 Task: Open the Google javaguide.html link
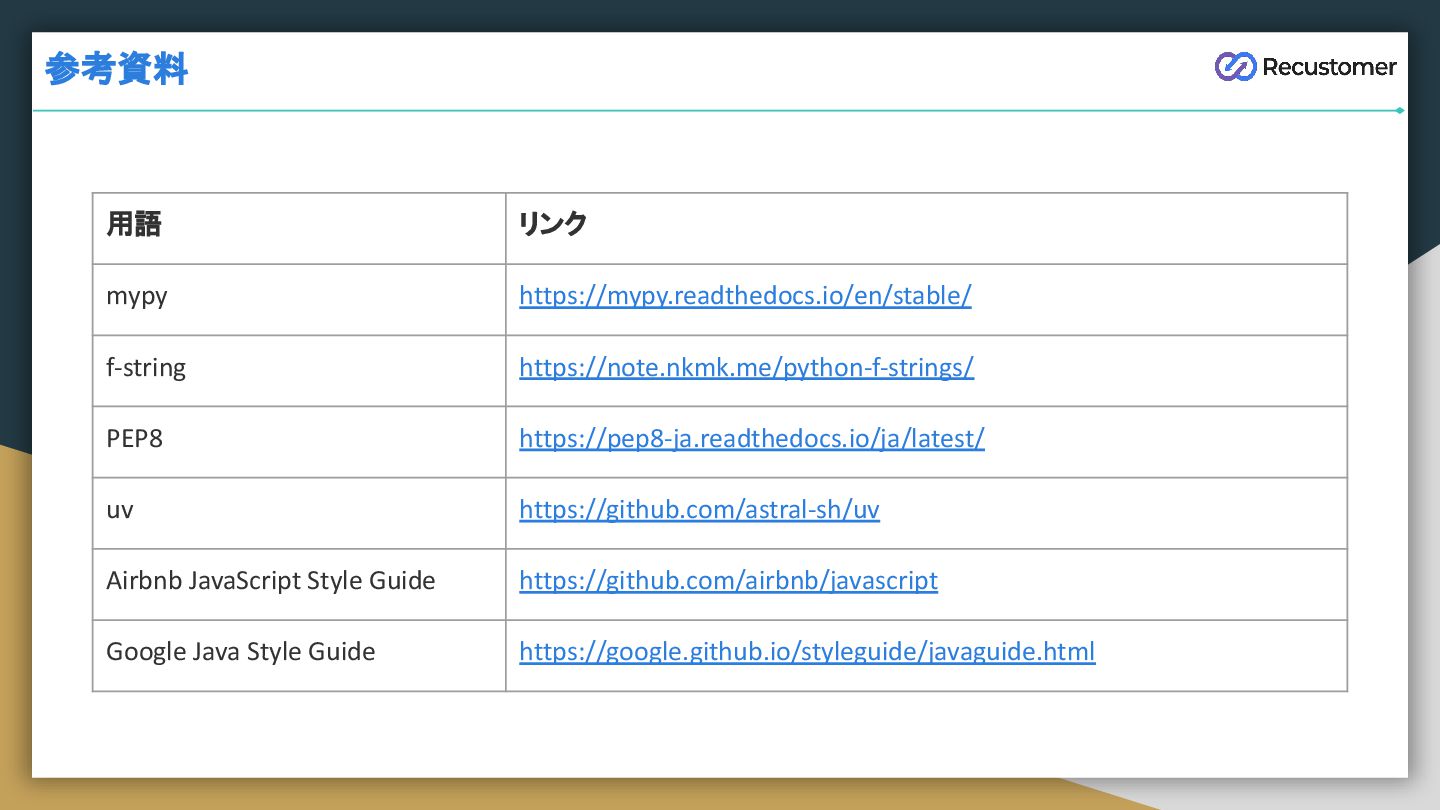(807, 651)
